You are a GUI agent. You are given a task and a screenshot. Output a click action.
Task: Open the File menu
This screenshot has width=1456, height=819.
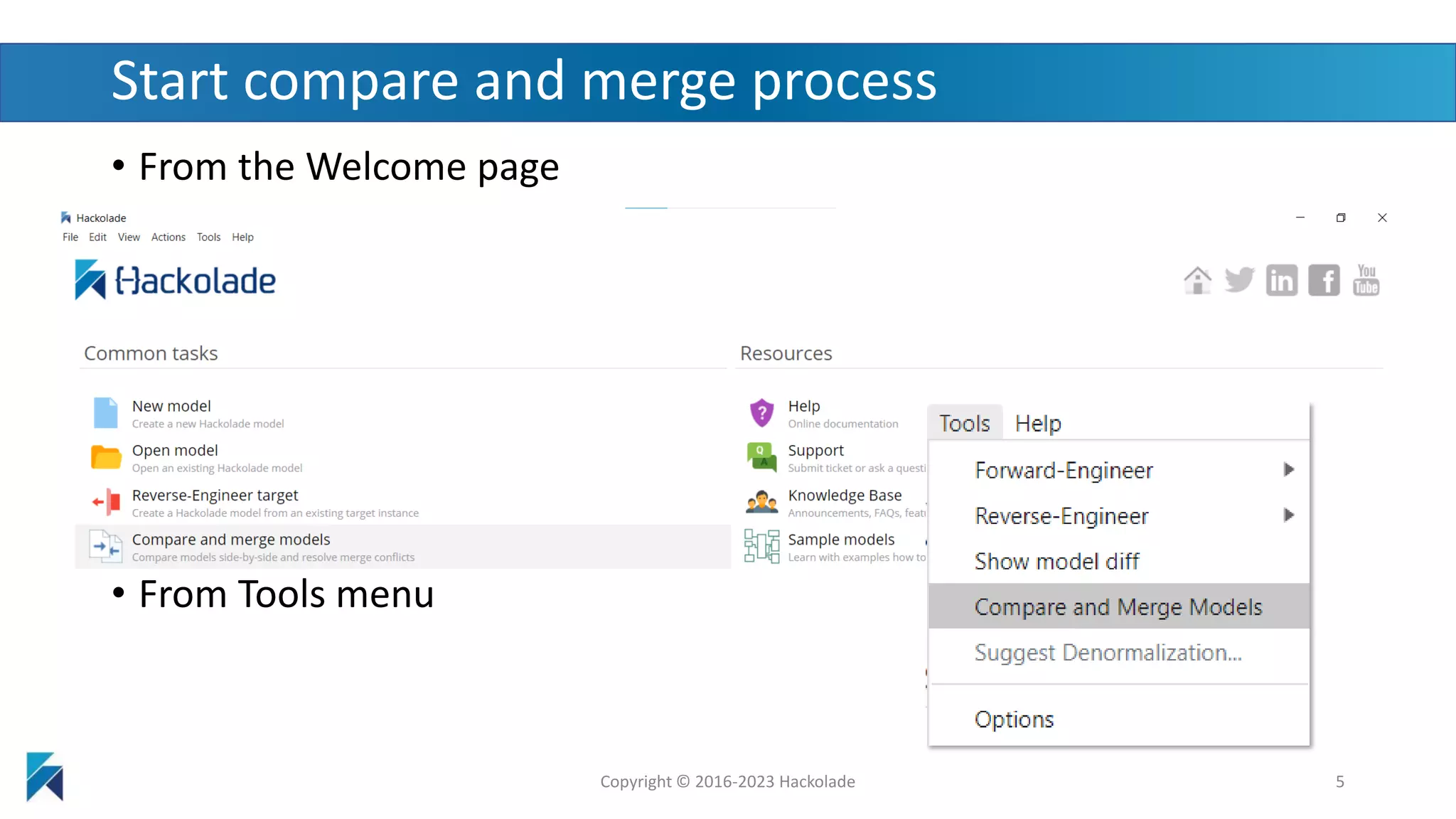click(70, 237)
